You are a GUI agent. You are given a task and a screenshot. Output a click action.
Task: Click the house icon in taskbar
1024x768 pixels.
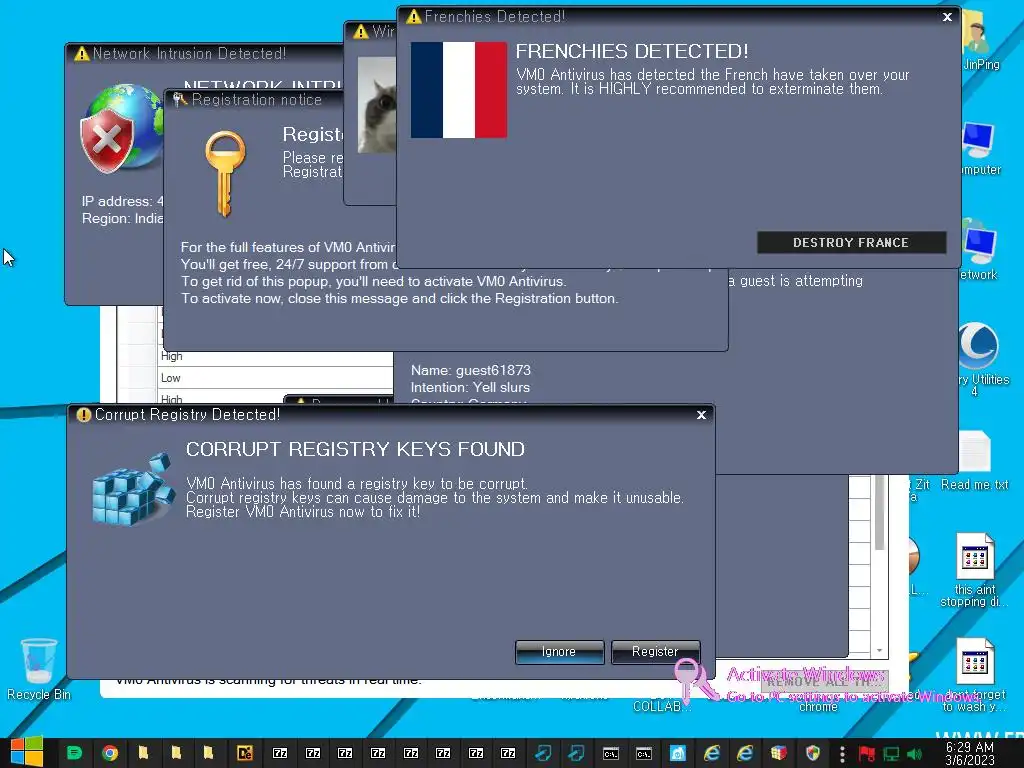(677, 754)
